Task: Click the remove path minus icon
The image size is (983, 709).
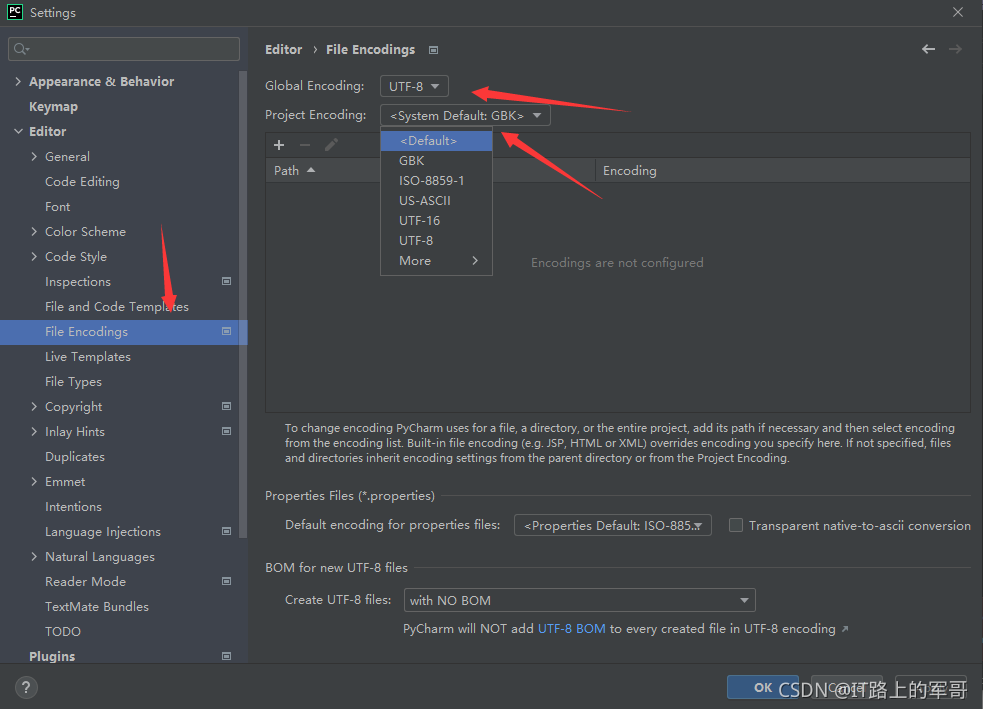Action: point(305,145)
